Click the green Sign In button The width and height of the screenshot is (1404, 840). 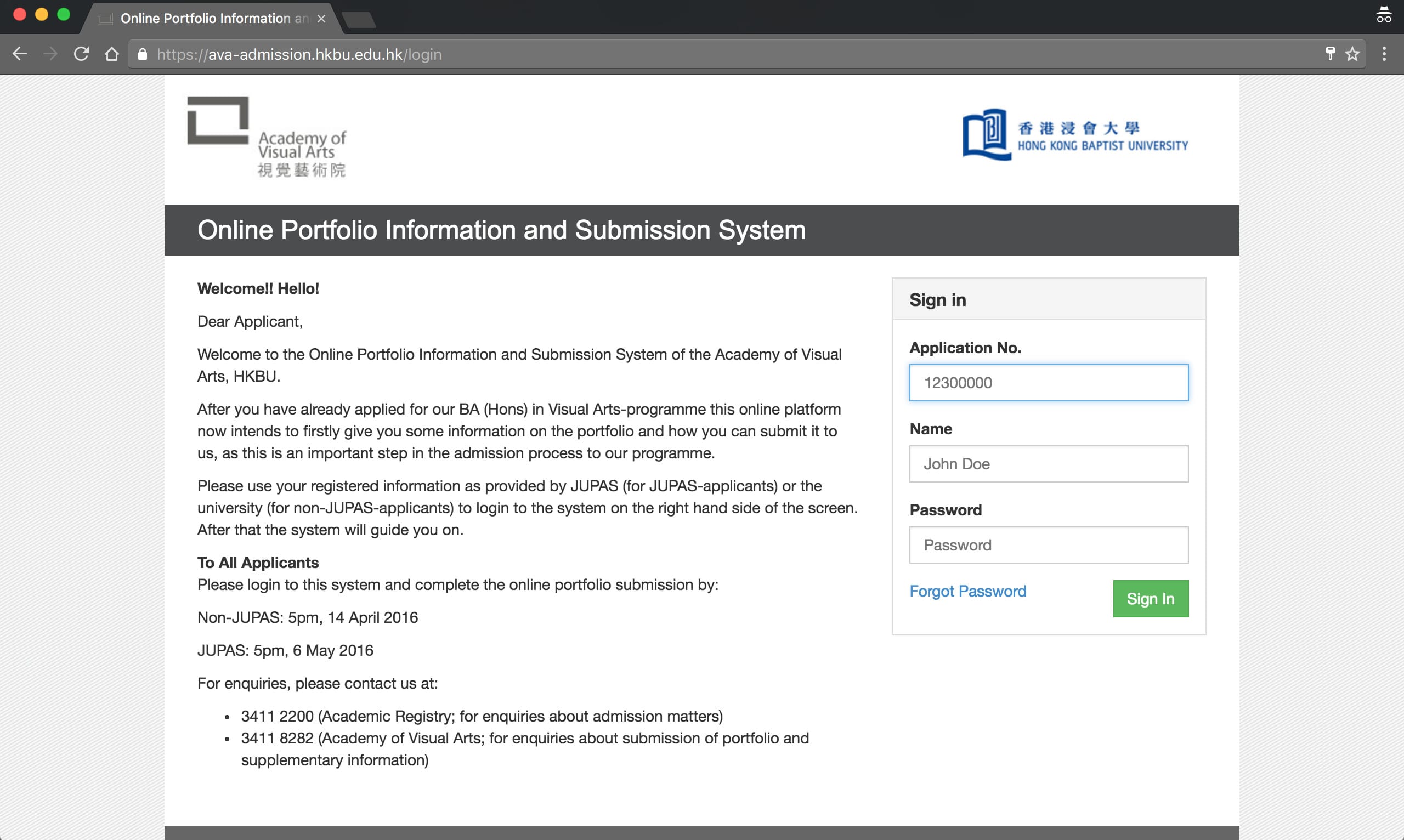tap(1151, 598)
